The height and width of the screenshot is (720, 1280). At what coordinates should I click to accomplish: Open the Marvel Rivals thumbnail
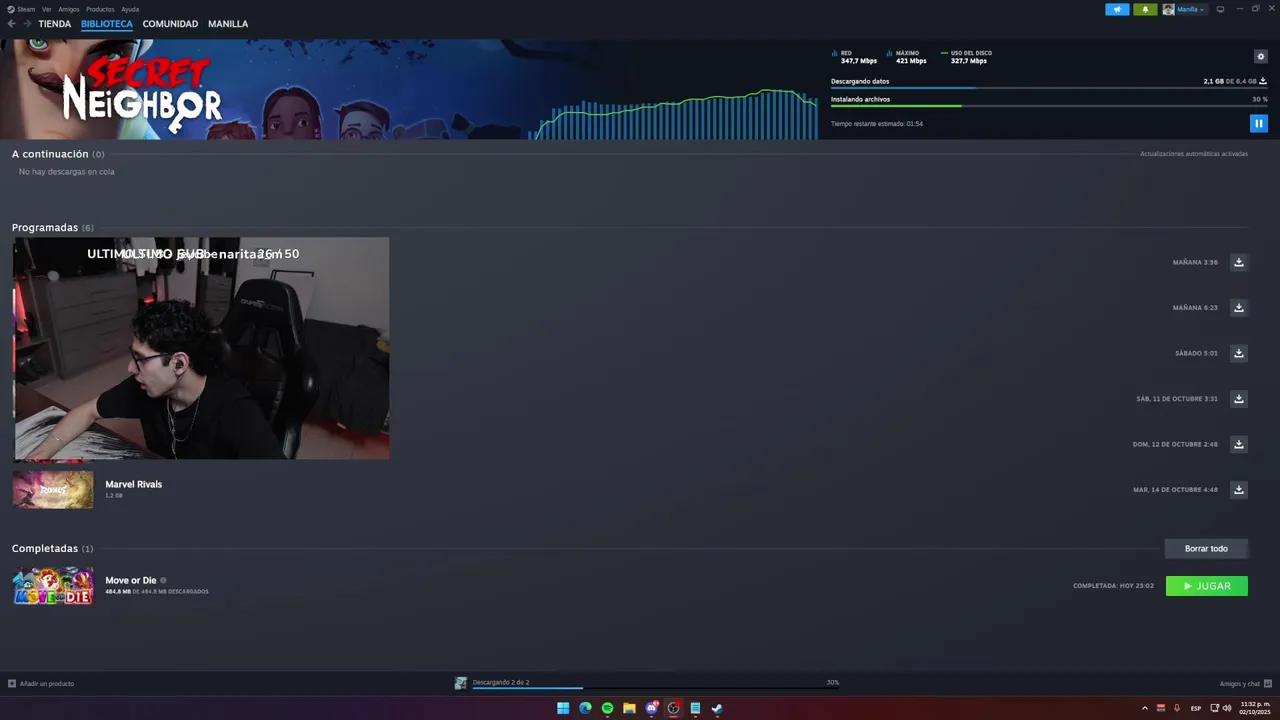pyautogui.click(x=53, y=490)
